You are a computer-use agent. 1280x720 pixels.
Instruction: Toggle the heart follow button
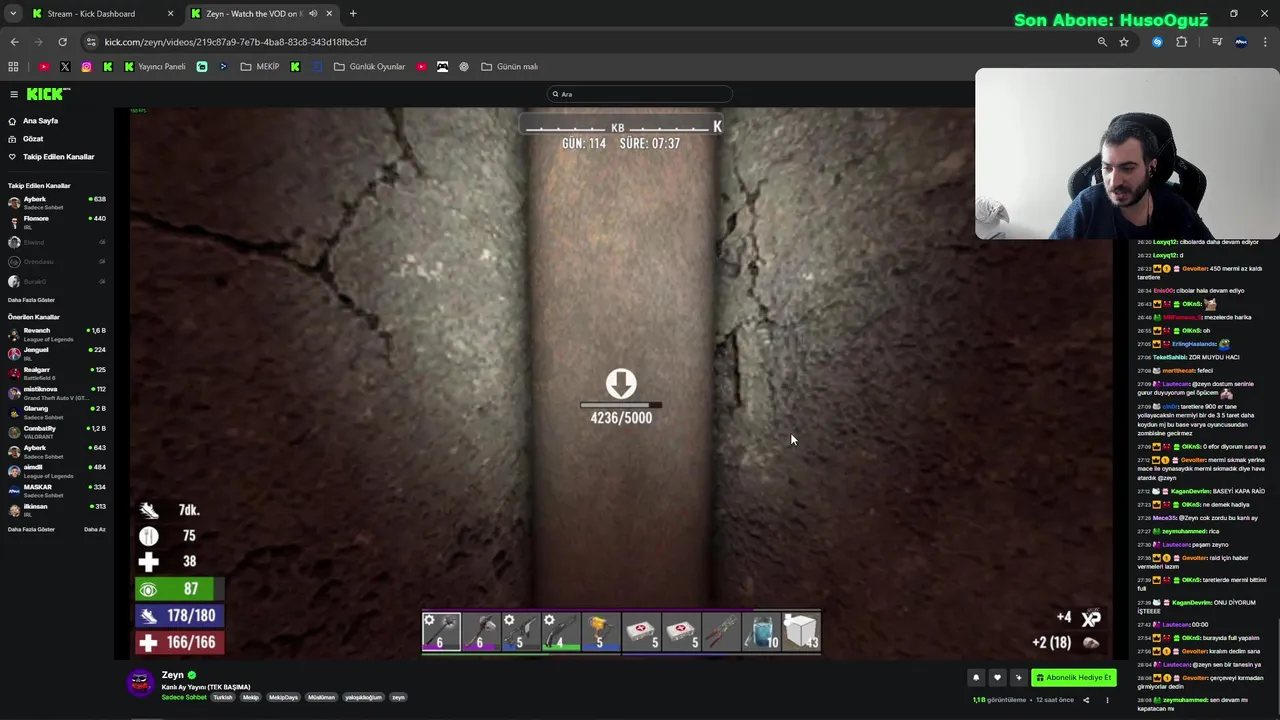997,678
